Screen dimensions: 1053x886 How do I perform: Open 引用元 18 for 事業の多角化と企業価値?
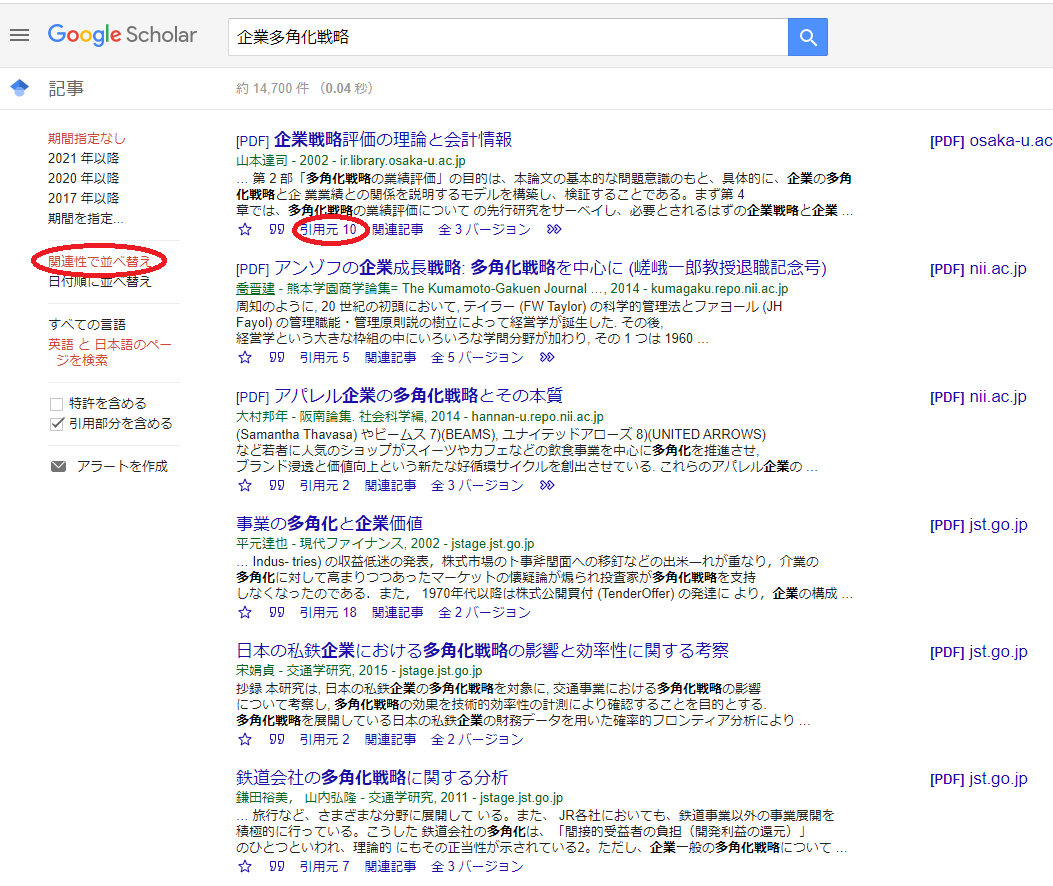click(x=328, y=613)
